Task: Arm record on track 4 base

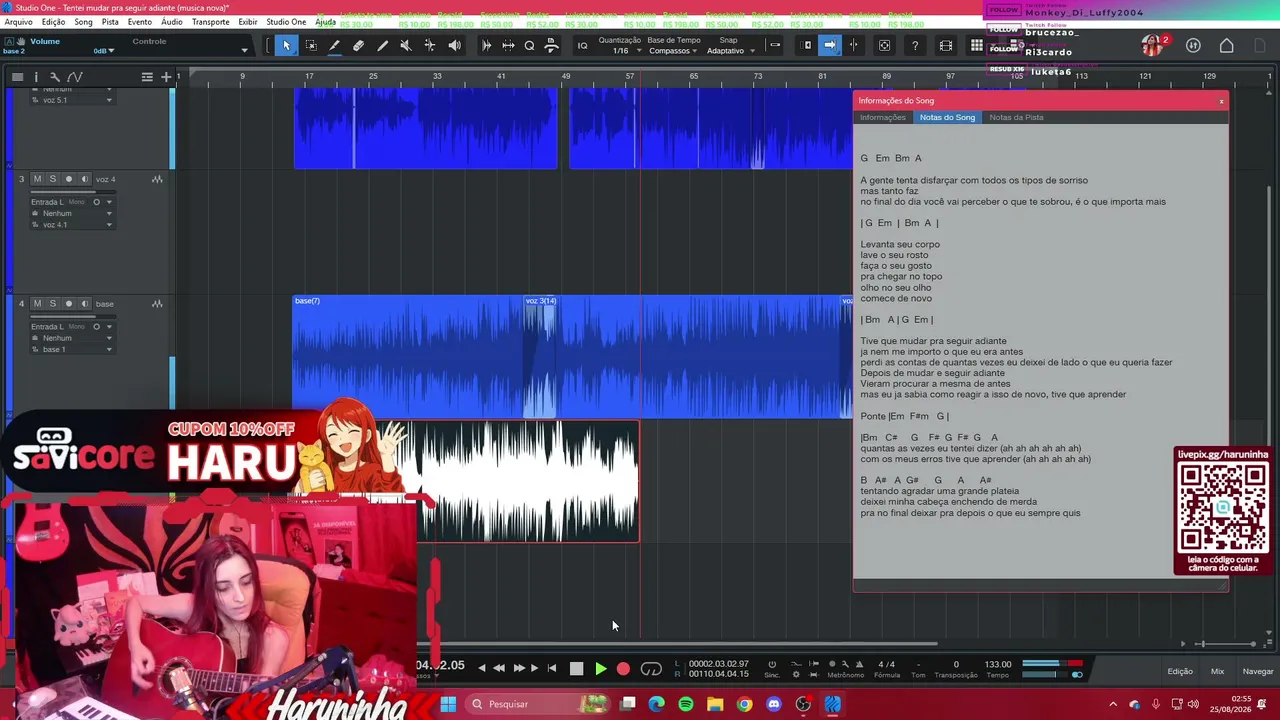Action: 69,303
